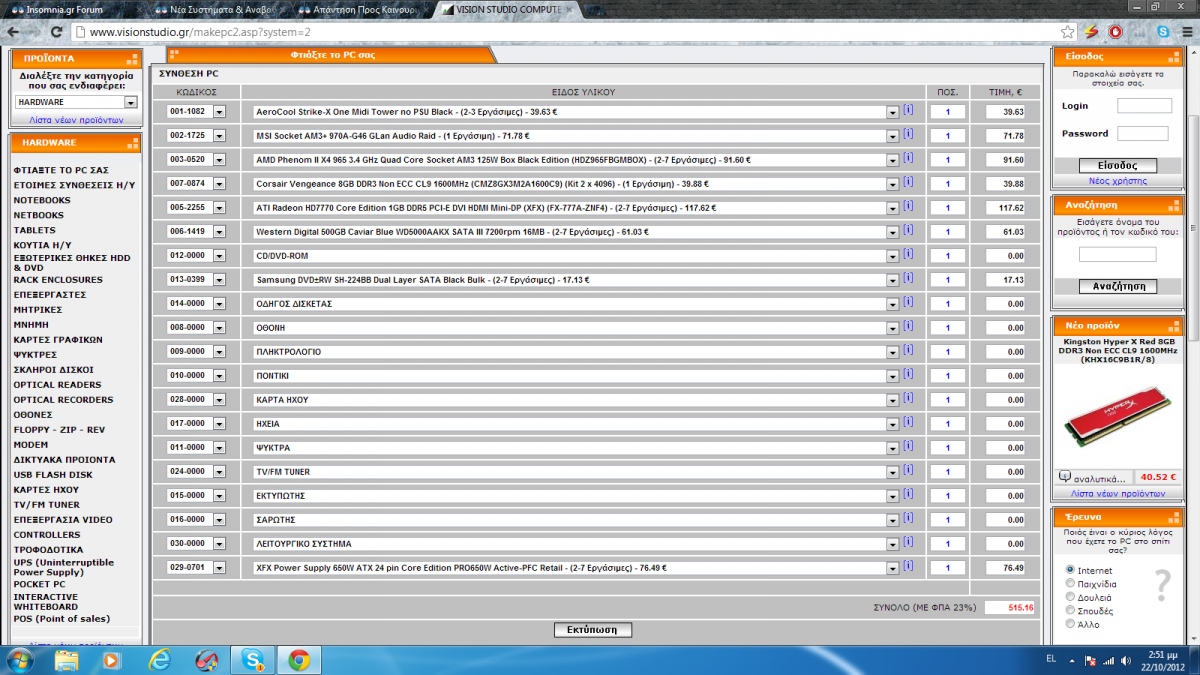The image size is (1200, 675).
Task: Open info [i] for Samsung DVD±RW row
Action: [908, 278]
